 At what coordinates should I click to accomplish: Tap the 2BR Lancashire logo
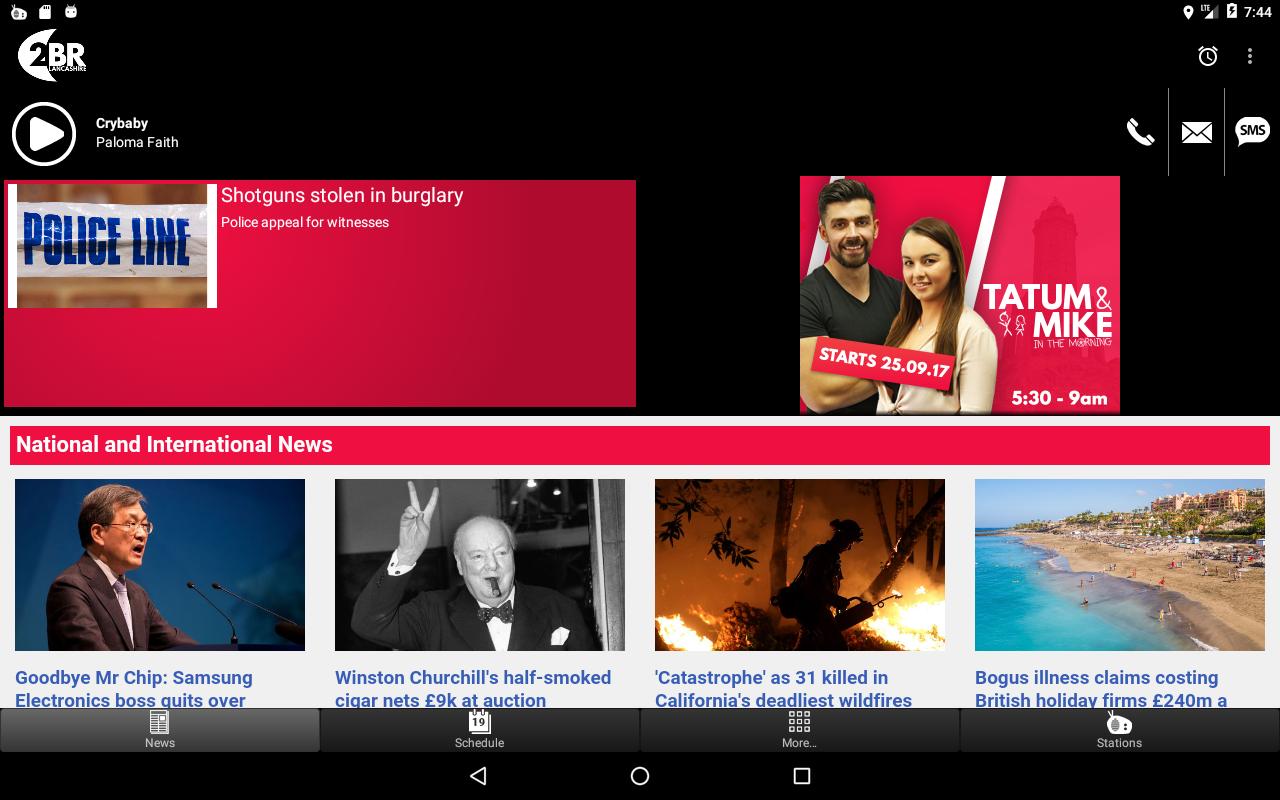pyautogui.click(x=52, y=55)
